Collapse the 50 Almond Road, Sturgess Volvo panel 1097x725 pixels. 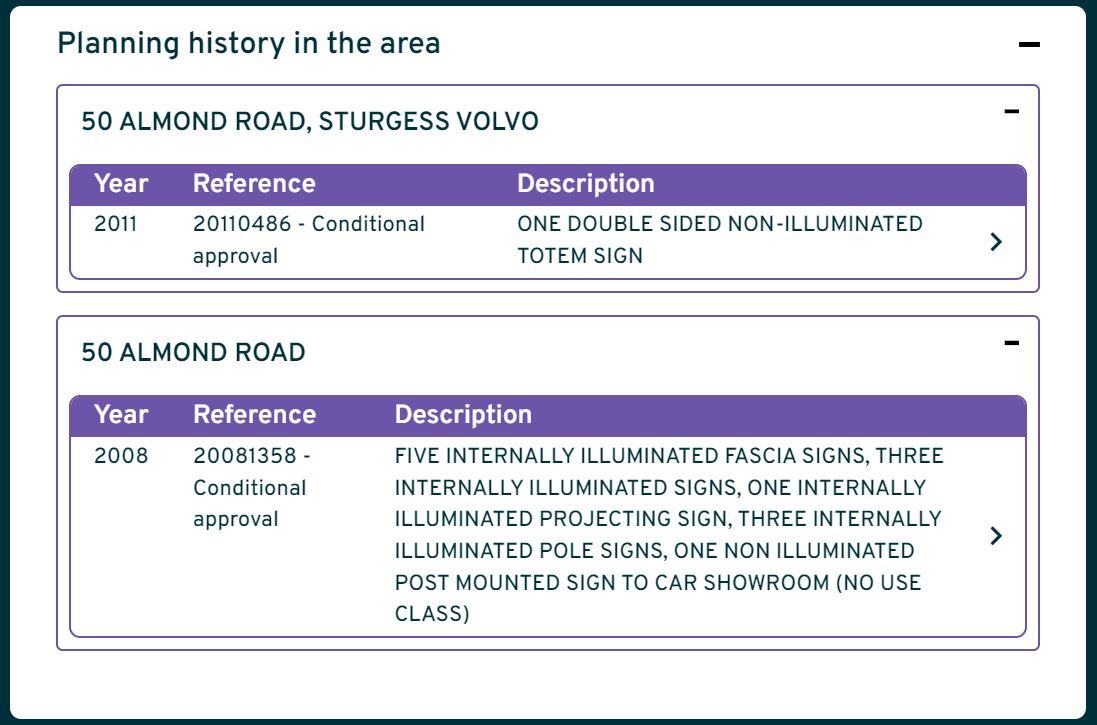pos(1012,111)
